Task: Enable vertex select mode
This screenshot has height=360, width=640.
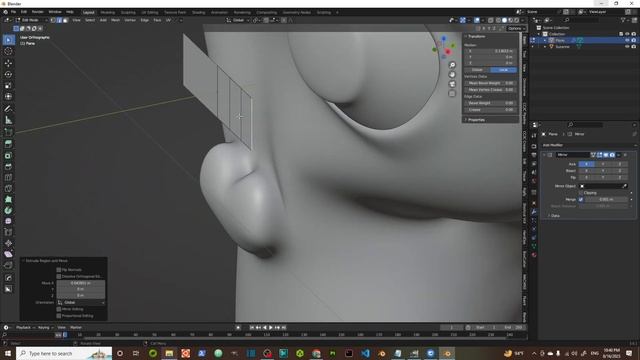Action: (53, 20)
